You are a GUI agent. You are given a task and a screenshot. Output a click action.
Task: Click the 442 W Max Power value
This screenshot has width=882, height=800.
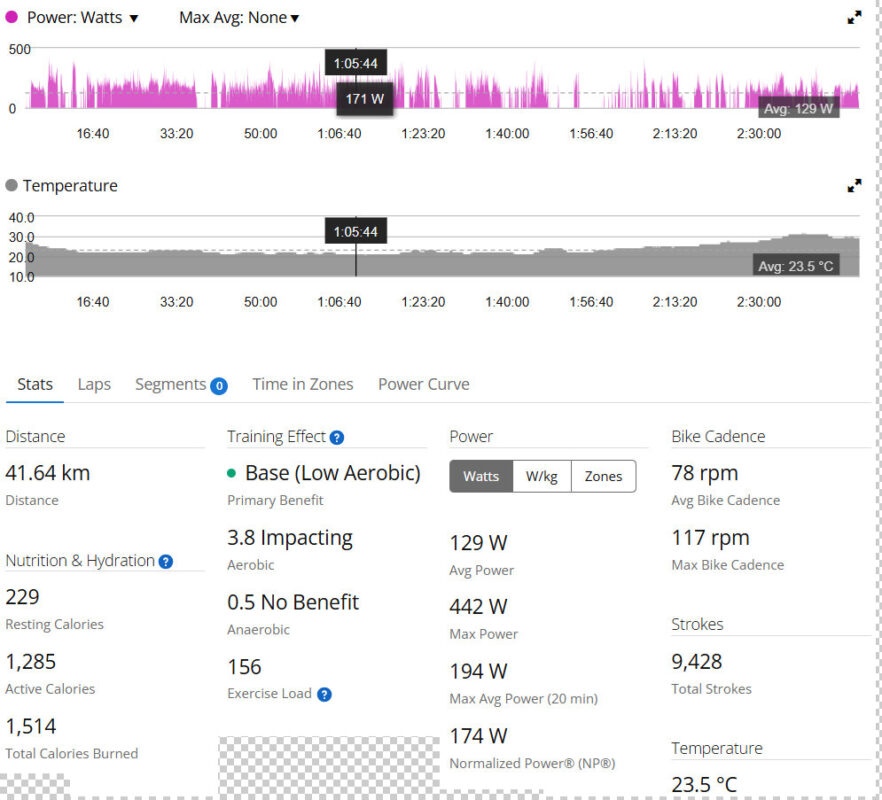tap(478, 606)
